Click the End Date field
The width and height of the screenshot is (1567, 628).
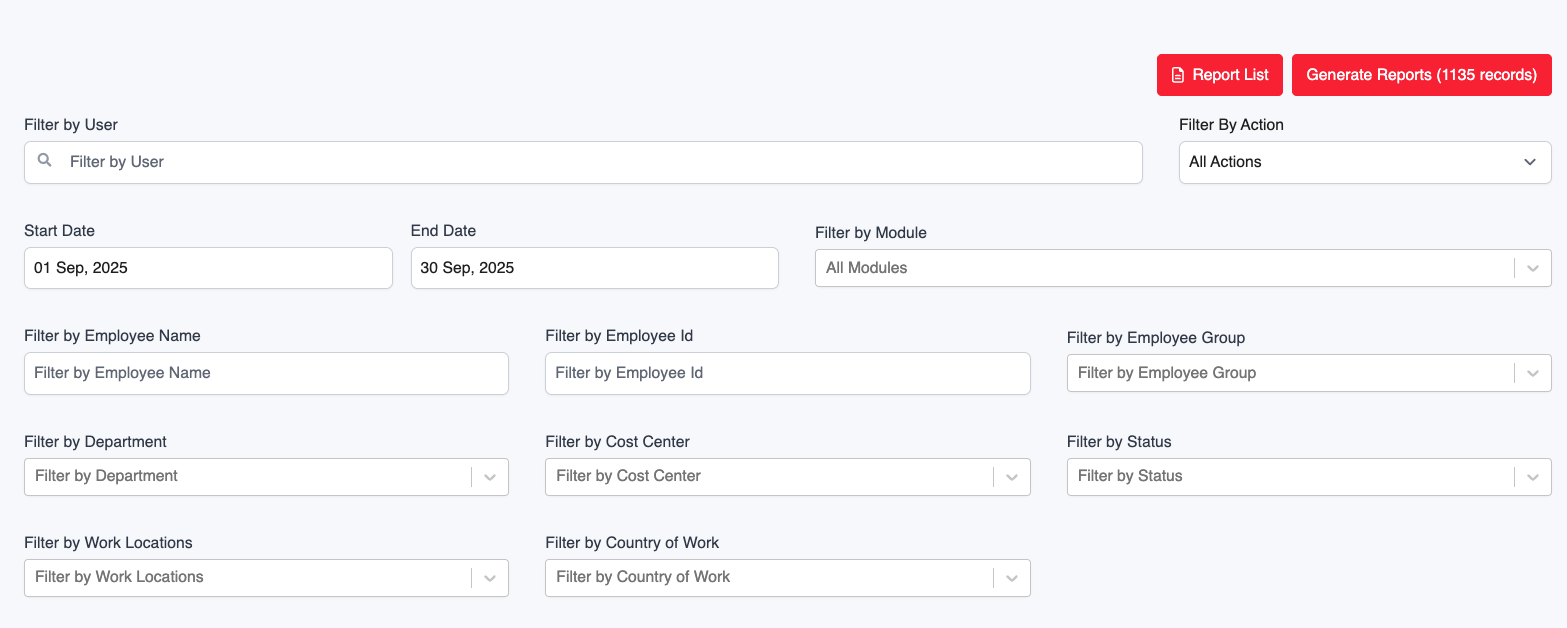click(594, 268)
